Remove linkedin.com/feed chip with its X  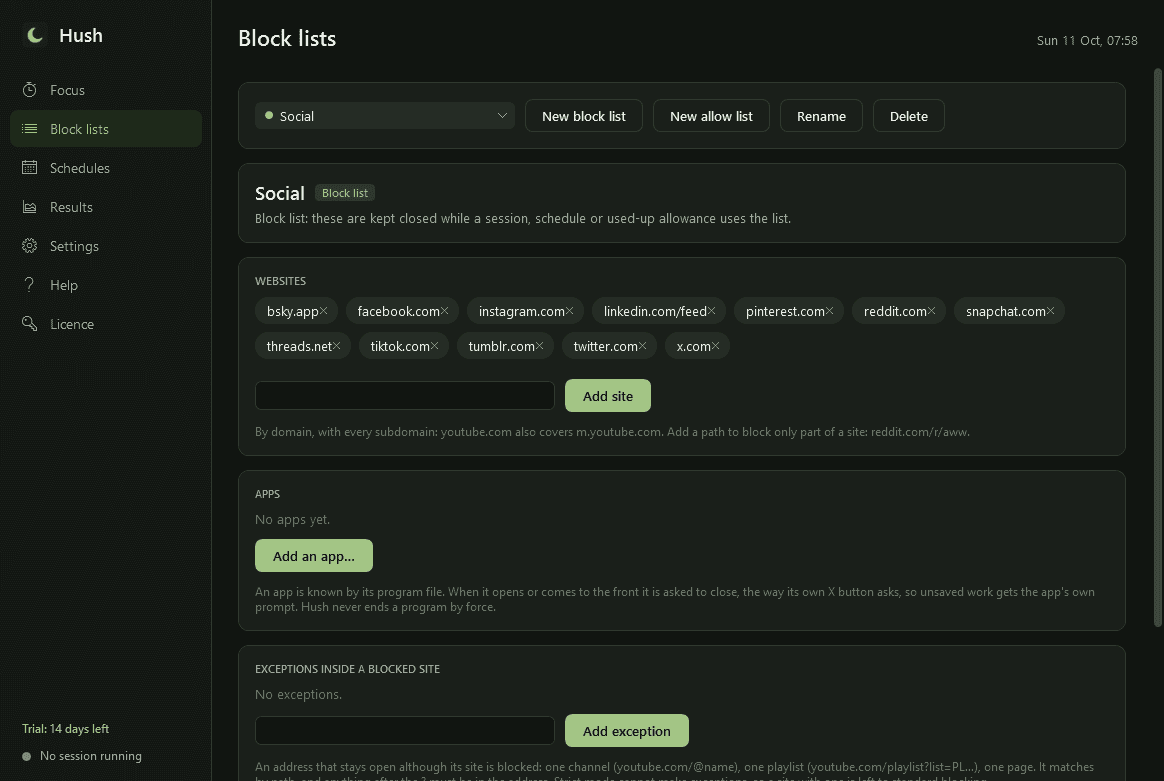(x=712, y=311)
